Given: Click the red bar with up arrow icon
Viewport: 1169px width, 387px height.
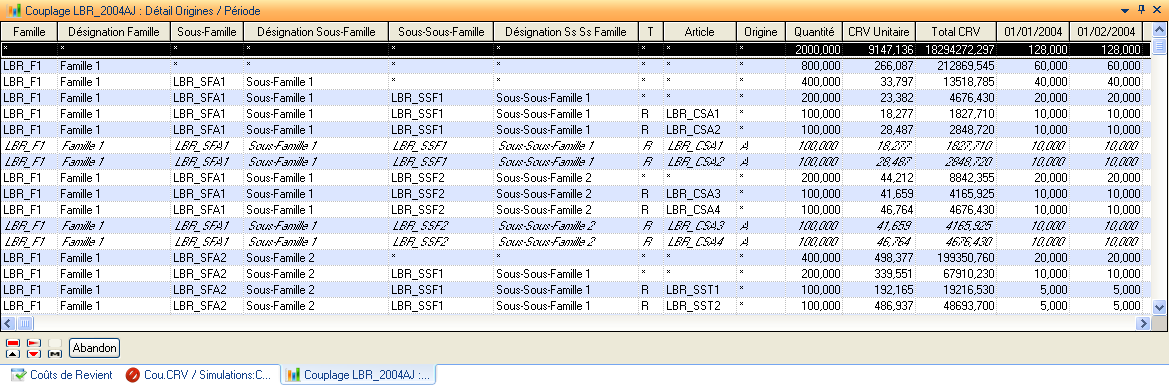Looking at the screenshot, I should coord(13,347).
